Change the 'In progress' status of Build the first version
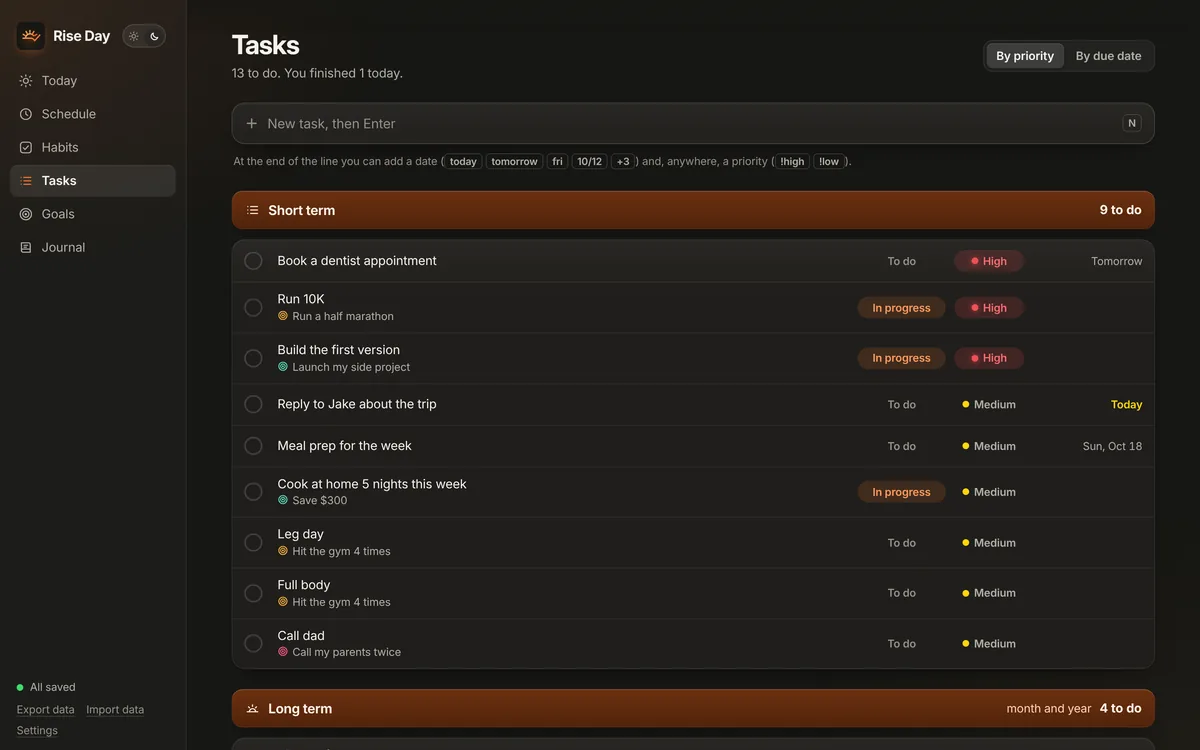1200x750 pixels. (x=901, y=358)
